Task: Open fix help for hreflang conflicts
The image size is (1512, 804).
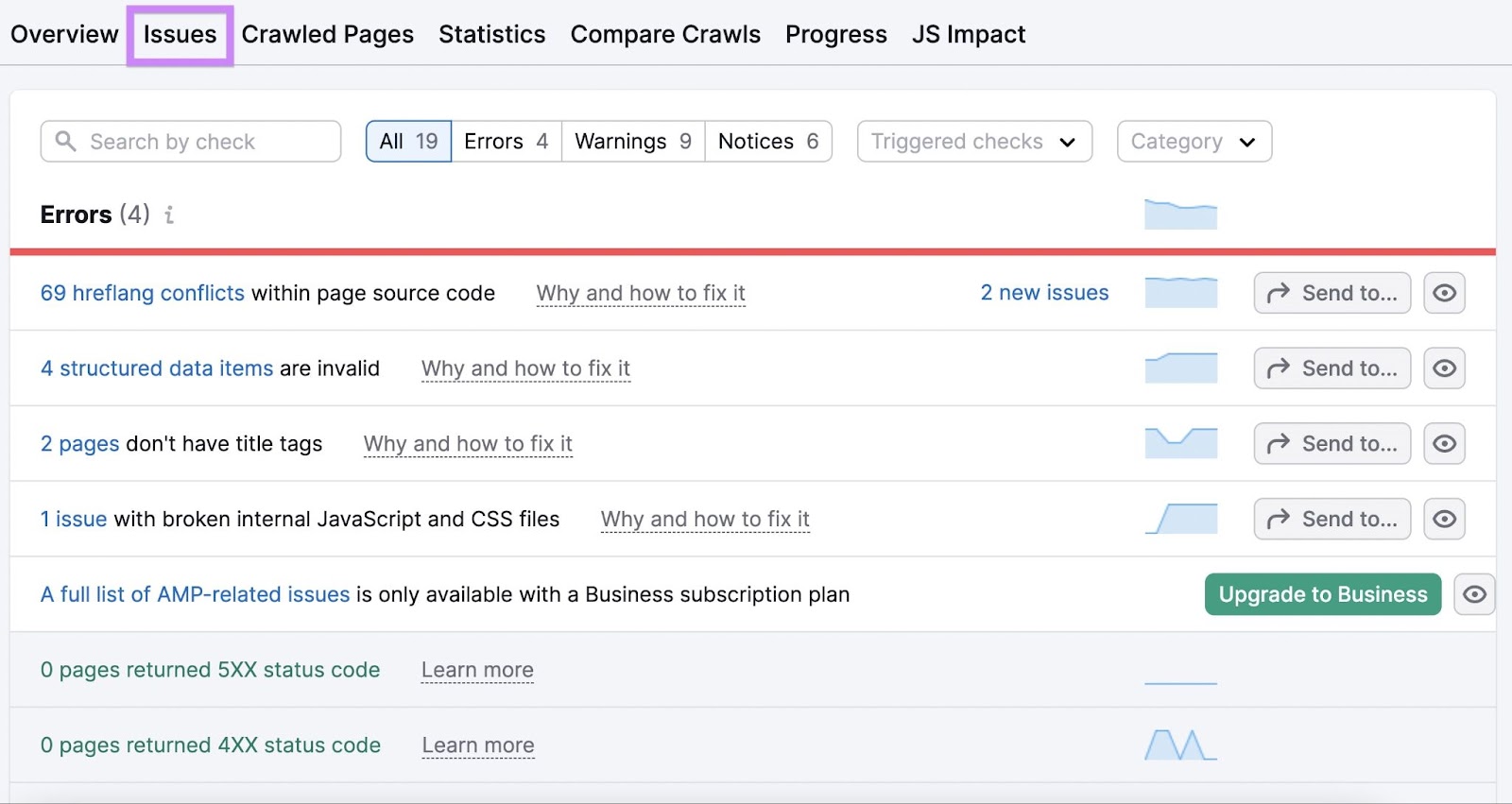Action: click(641, 293)
